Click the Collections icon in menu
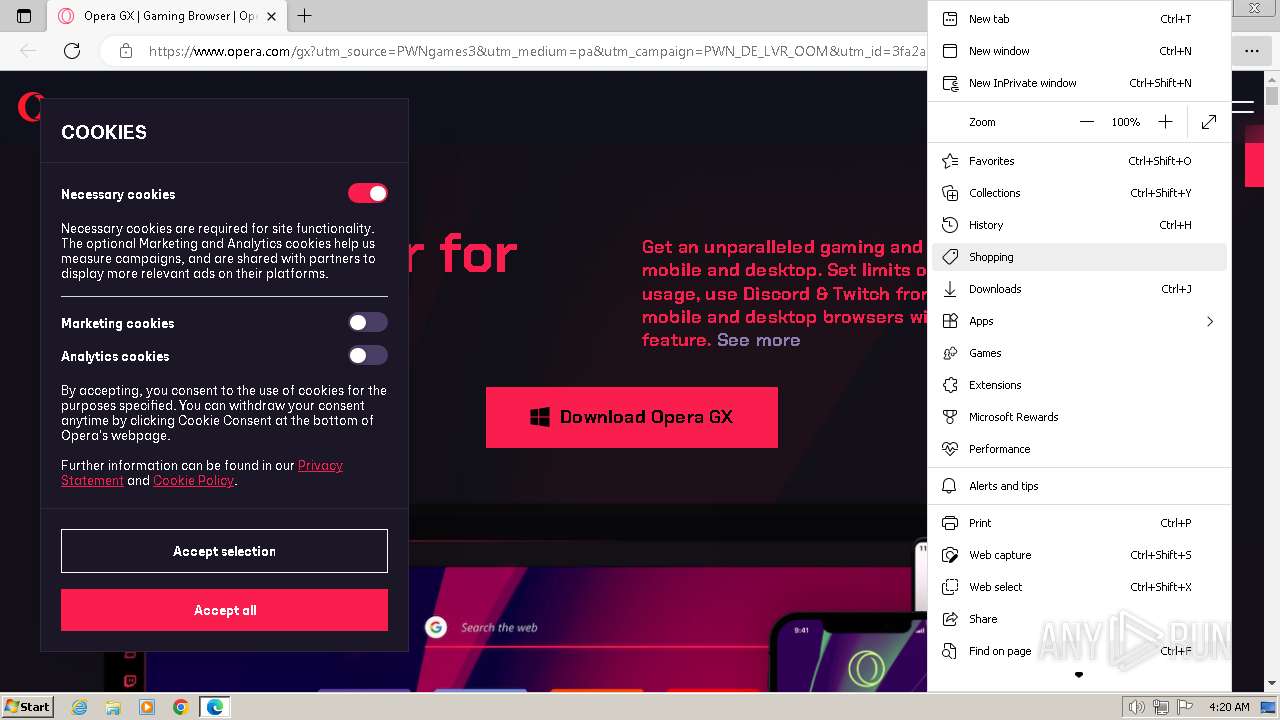This screenshot has width=1280, height=720. pyautogui.click(x=950, y=193)
